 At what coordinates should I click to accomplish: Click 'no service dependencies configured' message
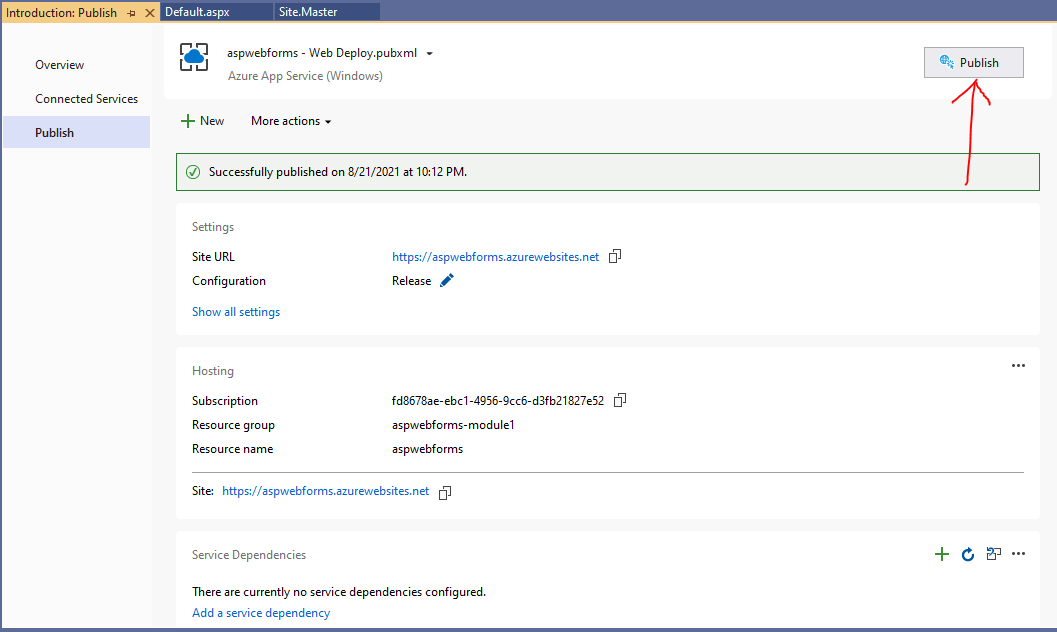click(x=338, y=592)
